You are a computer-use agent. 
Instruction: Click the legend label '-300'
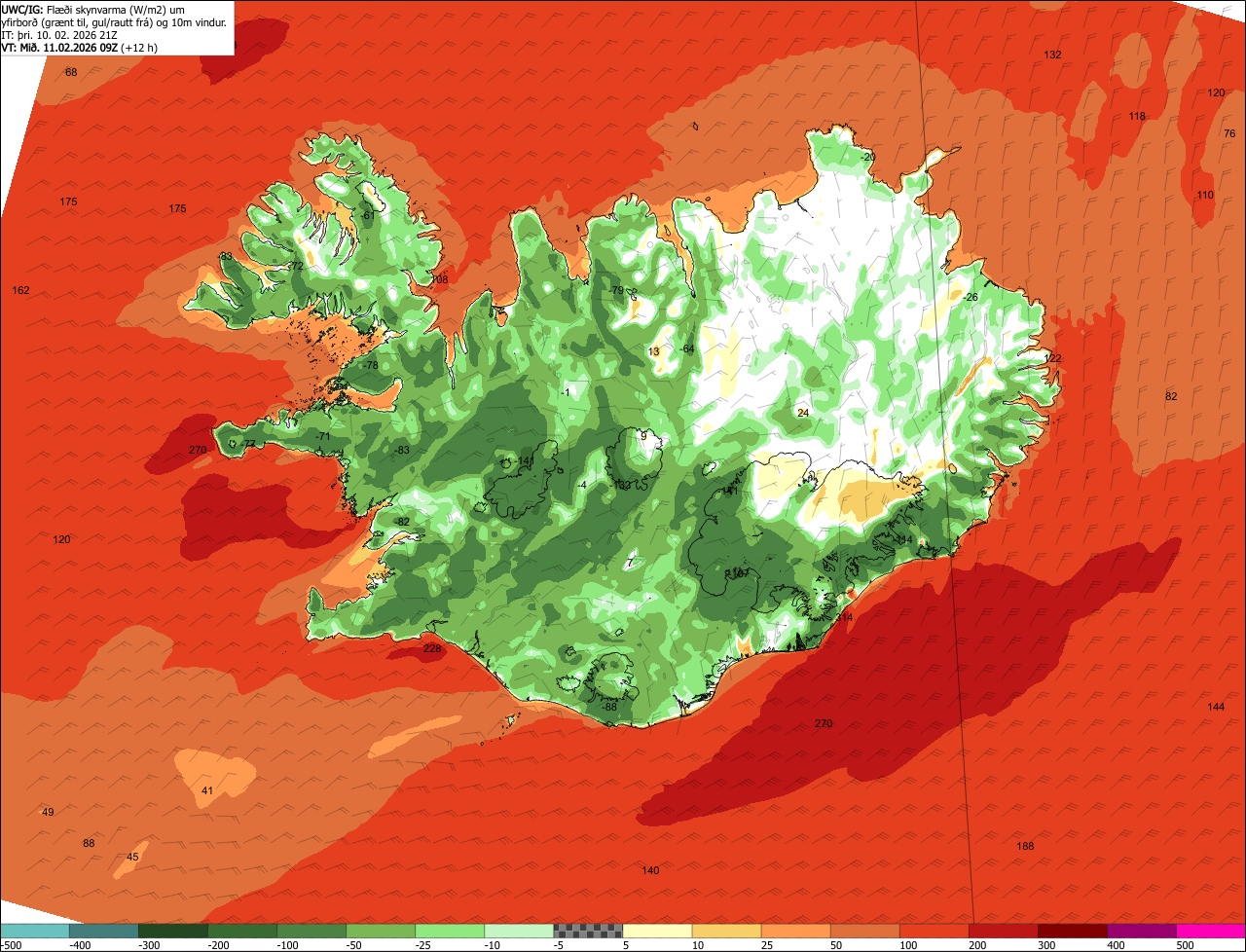[x=148, y=945]
